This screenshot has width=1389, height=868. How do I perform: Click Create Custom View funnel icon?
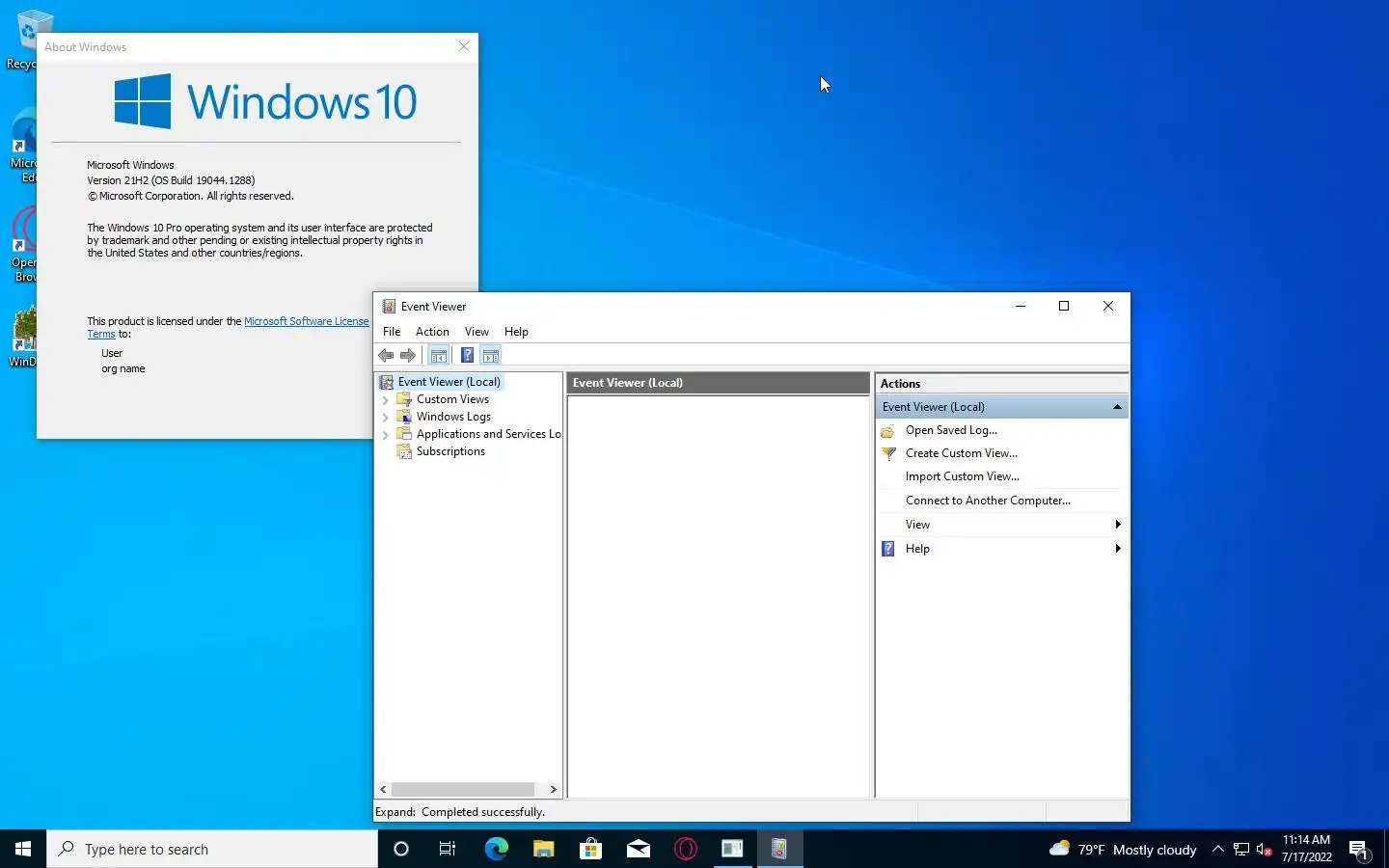coord(888,453)
